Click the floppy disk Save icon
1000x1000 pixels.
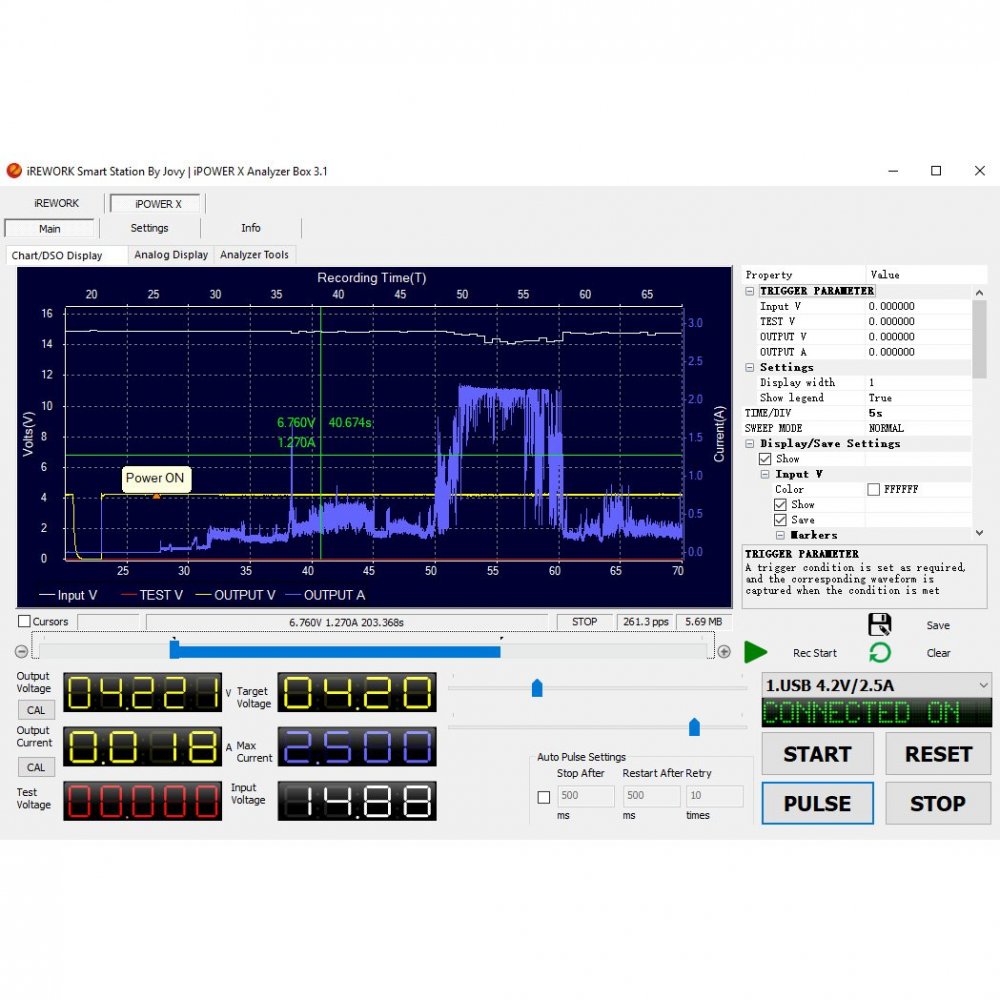click(879, 624)
